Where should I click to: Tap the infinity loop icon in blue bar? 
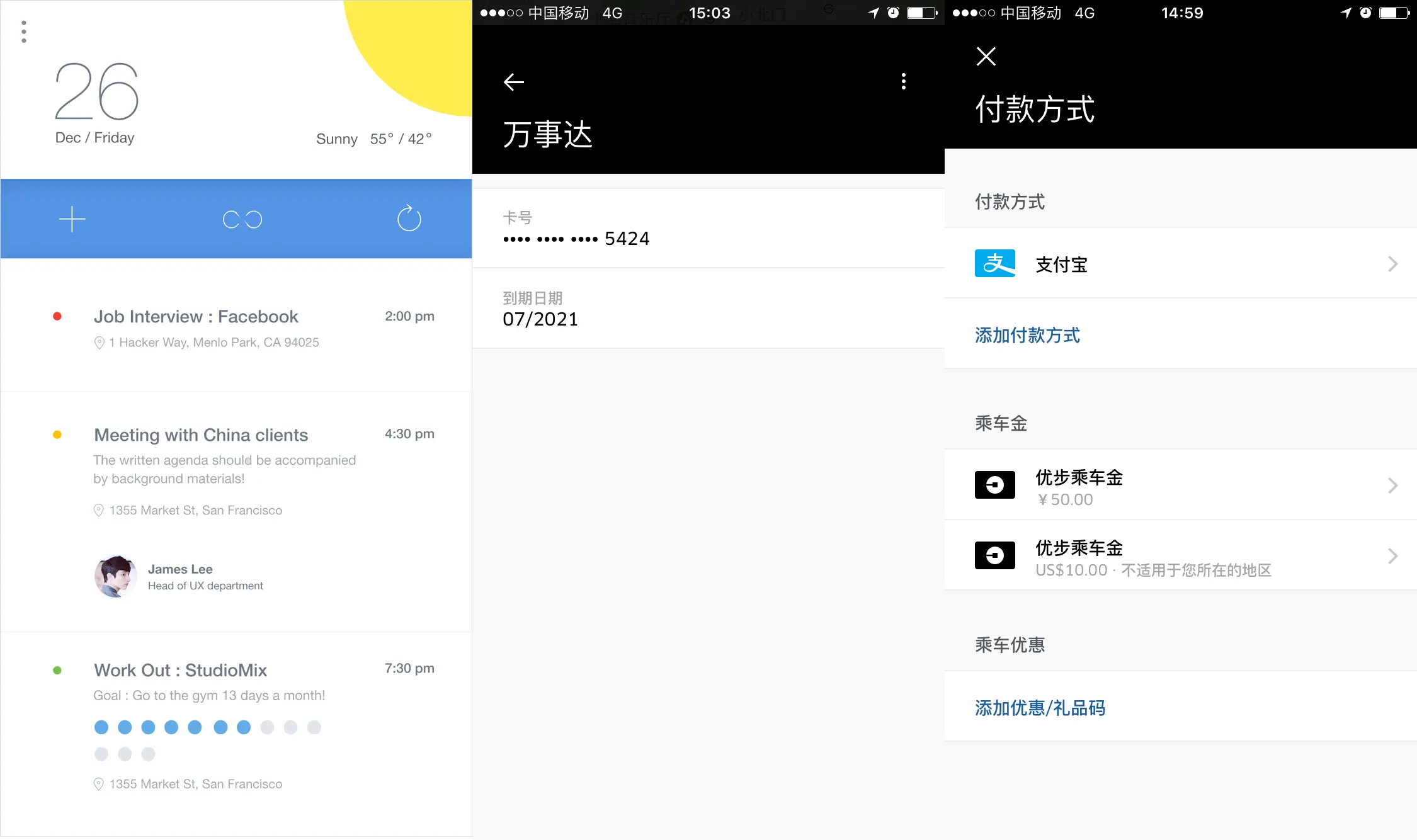click(x=242, y=219)
